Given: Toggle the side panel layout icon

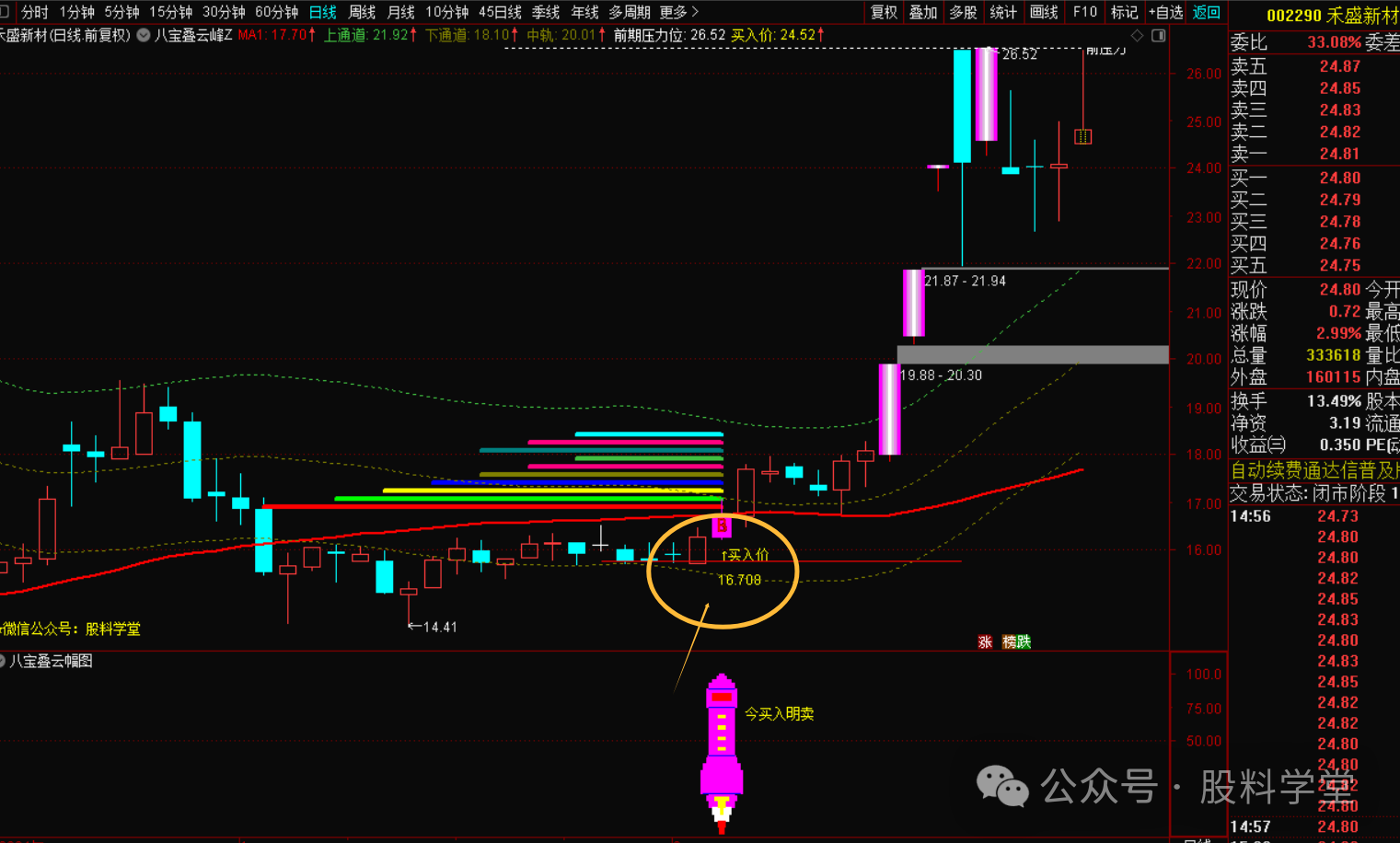Looking at the screenshot, I should tap(1159, 35).
